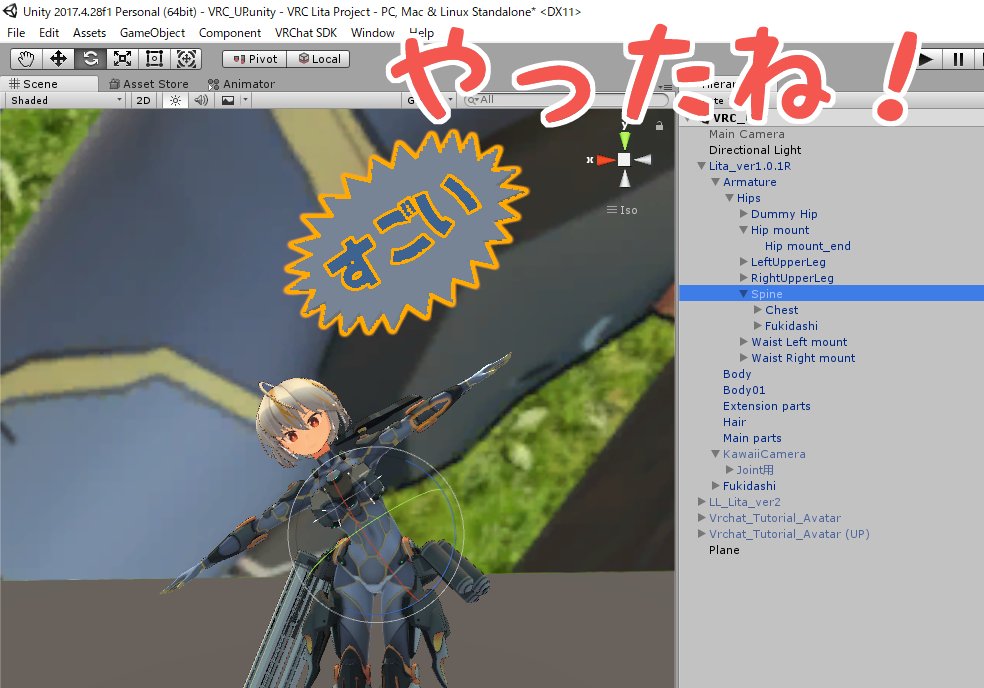This screenshot has width=984, height=688.
Task: Open the Window menu
Action: pos(373,33)
